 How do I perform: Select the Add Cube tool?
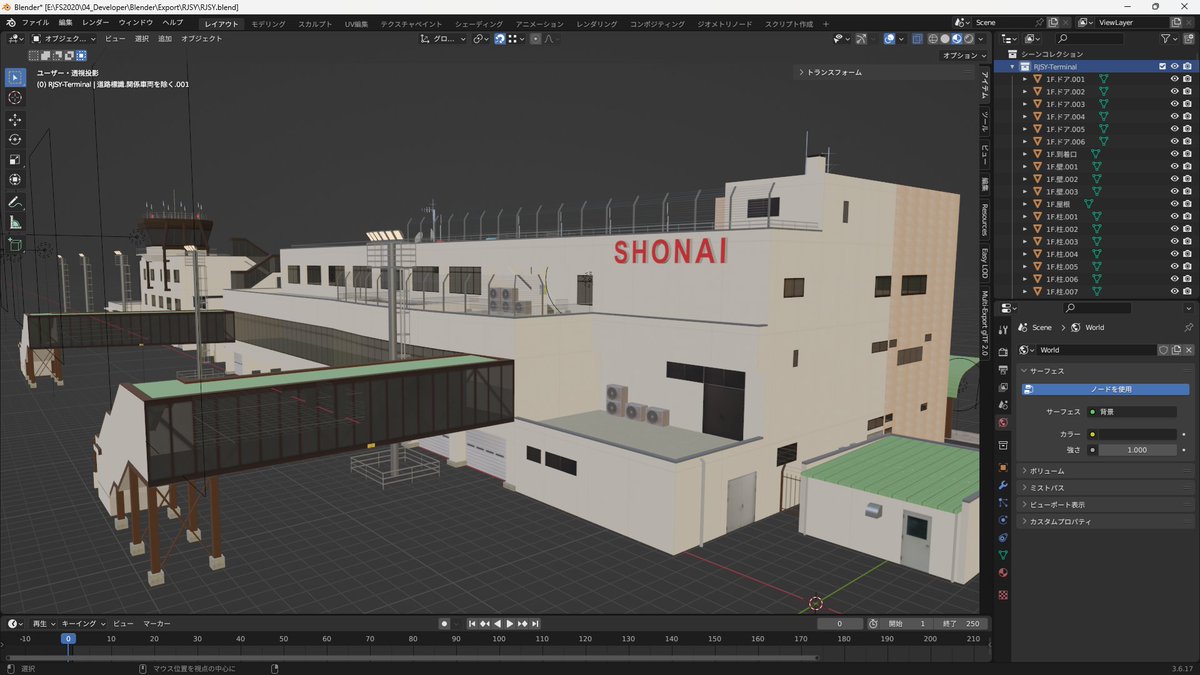(x=15, y=244)
